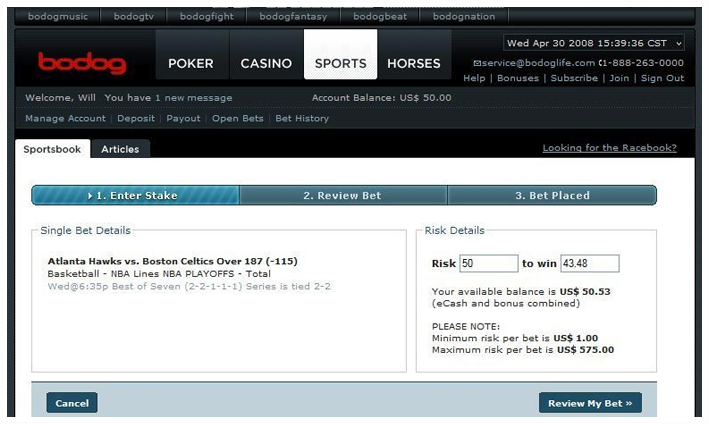Cancel the bet with the Cancel button
The image size is (709, 424).
[72, 403]
